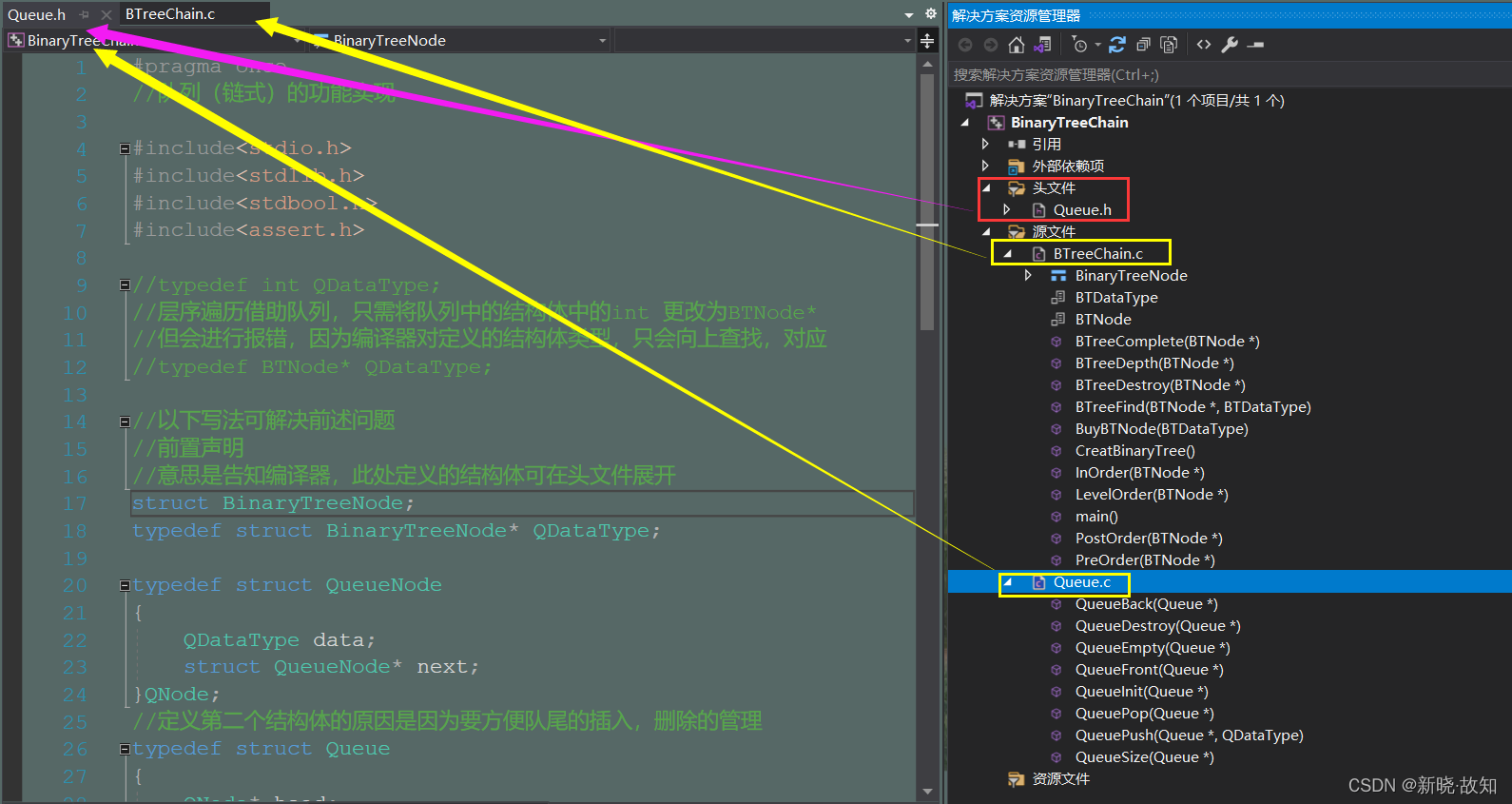Toggle Preview Selected Items in Solution Explorer
The width and height of the screenshot is (1512, 804).
point(1255,45)
